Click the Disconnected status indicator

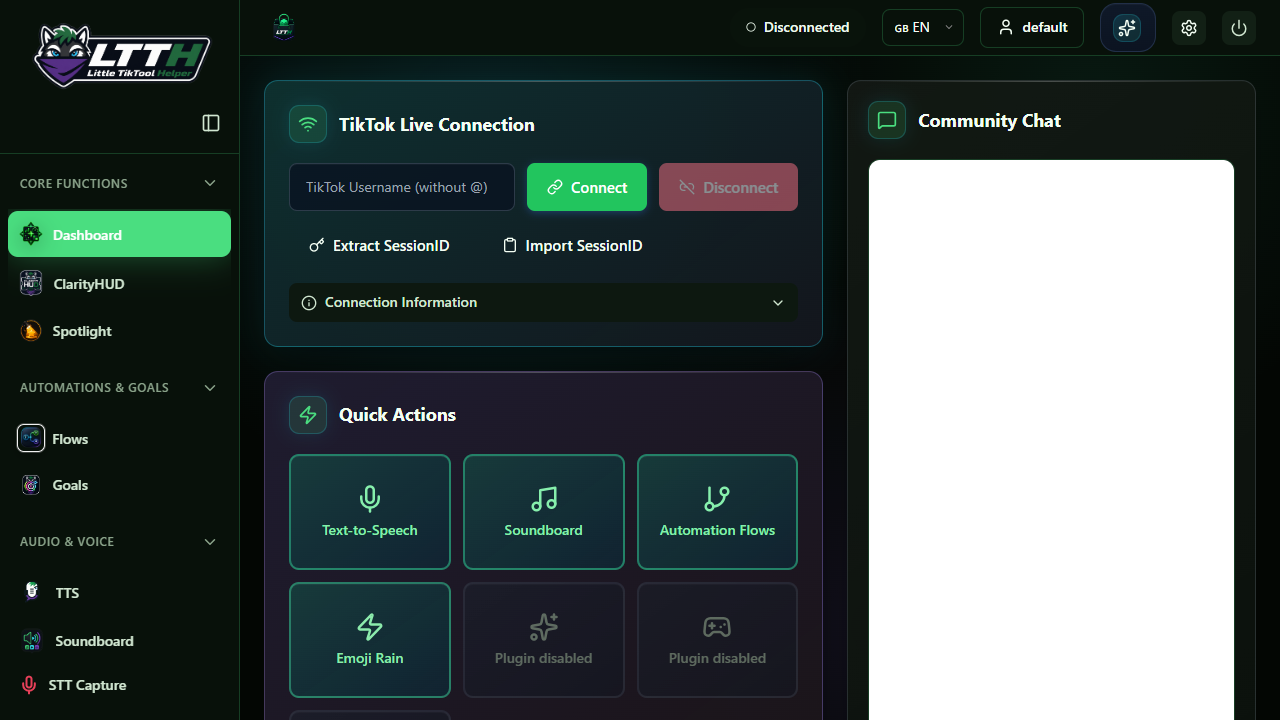798,28
